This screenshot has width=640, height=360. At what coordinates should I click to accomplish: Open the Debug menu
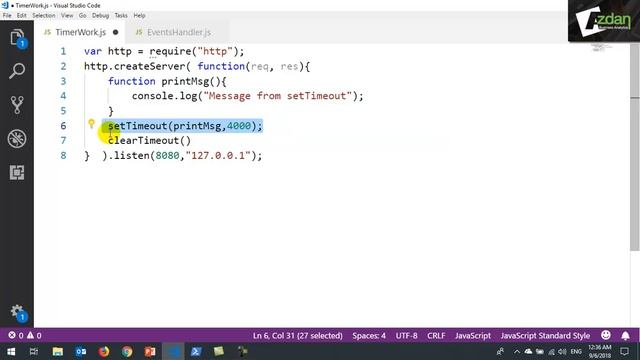(x=100, y=16)
